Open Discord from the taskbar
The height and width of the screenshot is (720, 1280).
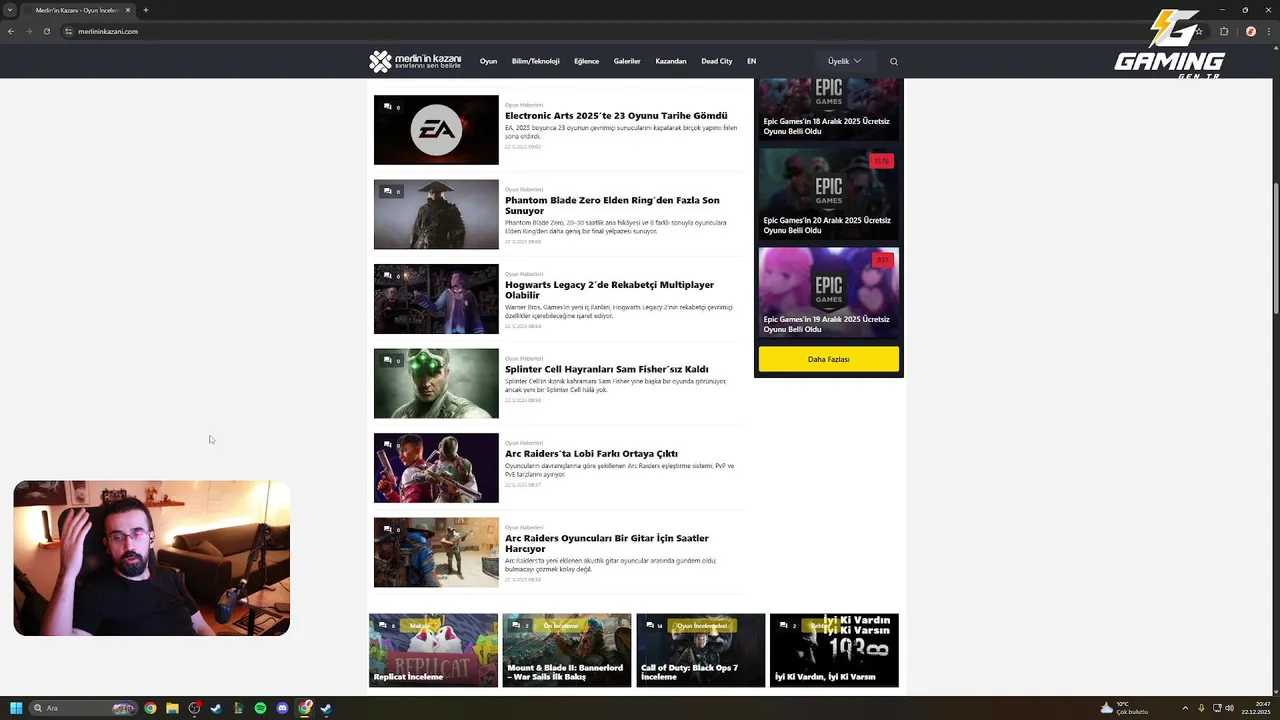(282, 708)
